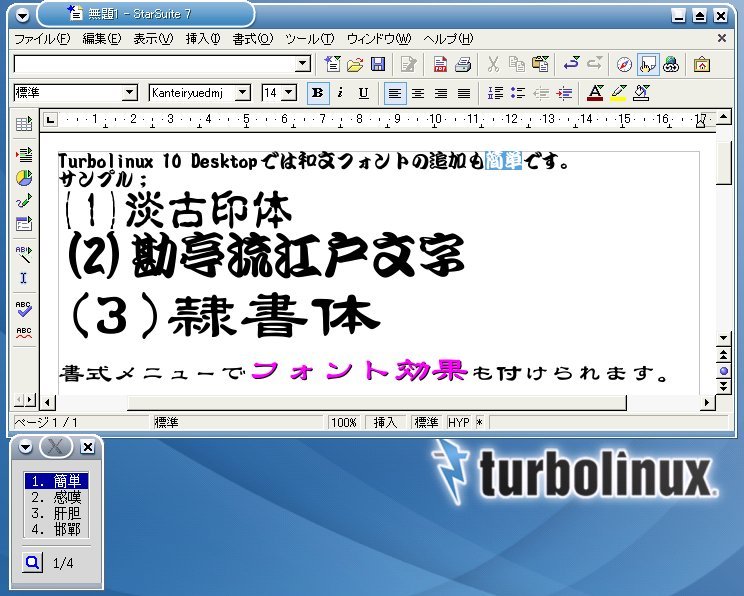This screenshot has height=596, width=744.
Task: Open the Navigator compass icon
Action: coord(624,64)
